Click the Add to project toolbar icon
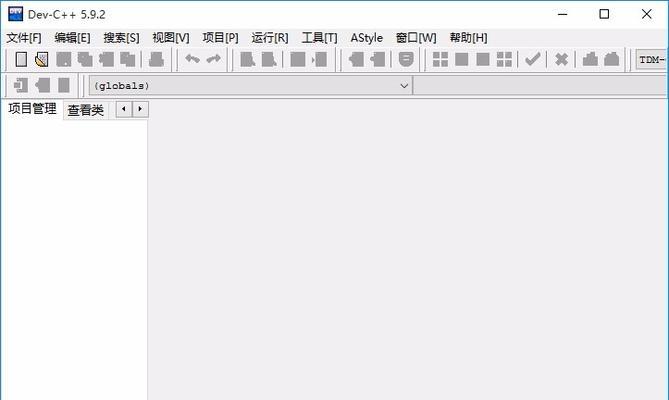This screenshot has width=669, height=400. 356,60
